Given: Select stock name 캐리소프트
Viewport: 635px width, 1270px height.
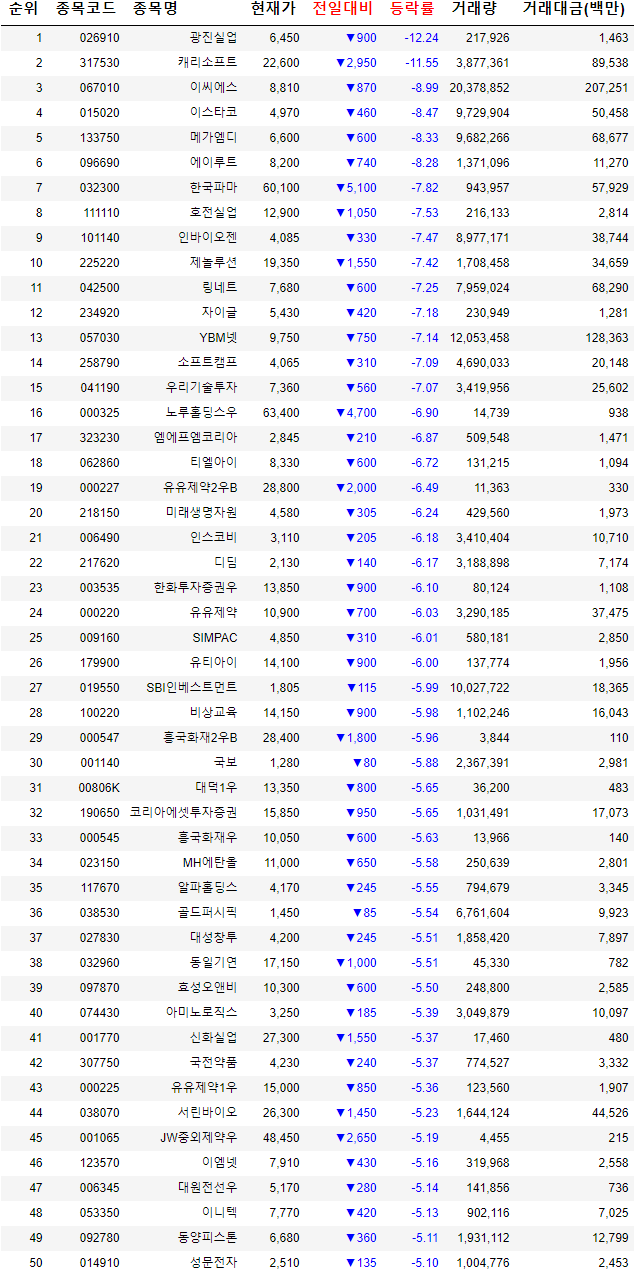Looking at the screenshot, I should [x=207, y=63].
